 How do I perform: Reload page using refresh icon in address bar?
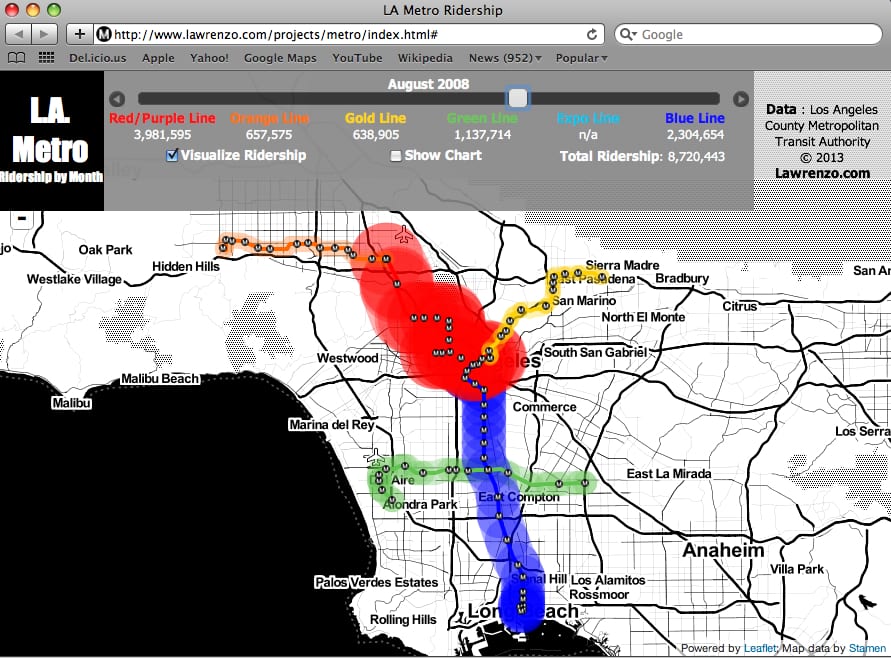coord(592,35)
